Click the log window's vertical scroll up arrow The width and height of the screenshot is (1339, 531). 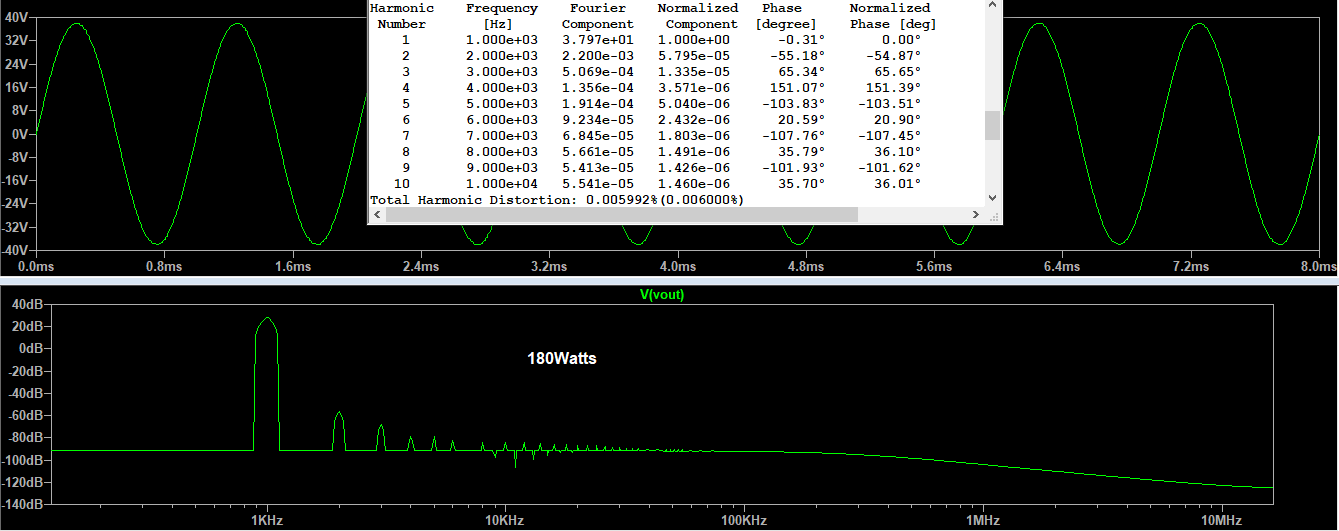992,6
